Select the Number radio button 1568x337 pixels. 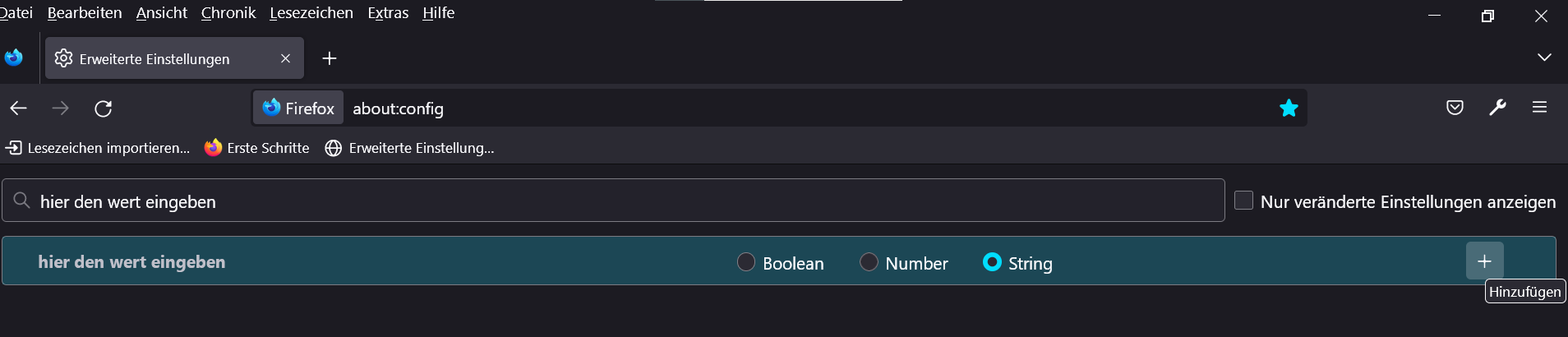coord(869,262)
